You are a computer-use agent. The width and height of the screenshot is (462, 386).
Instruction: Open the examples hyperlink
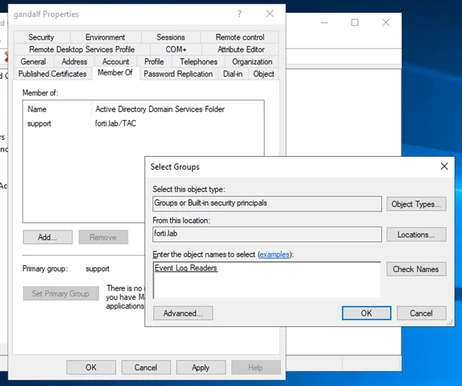(x=275, y=255)
